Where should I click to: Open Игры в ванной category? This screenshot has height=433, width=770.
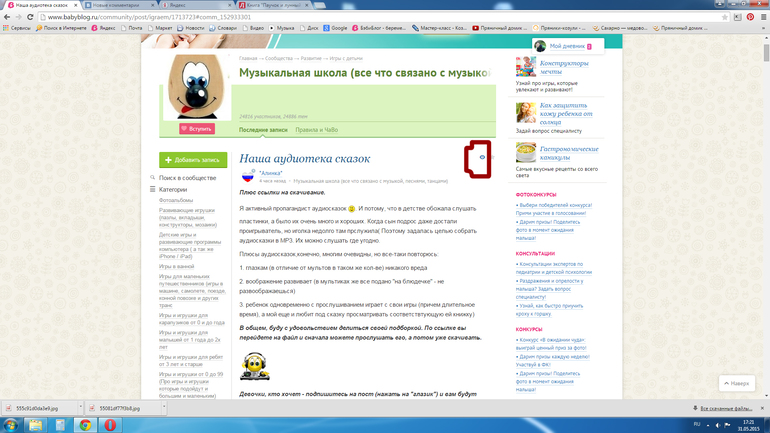pyautogui.click(x=176, y=266)
